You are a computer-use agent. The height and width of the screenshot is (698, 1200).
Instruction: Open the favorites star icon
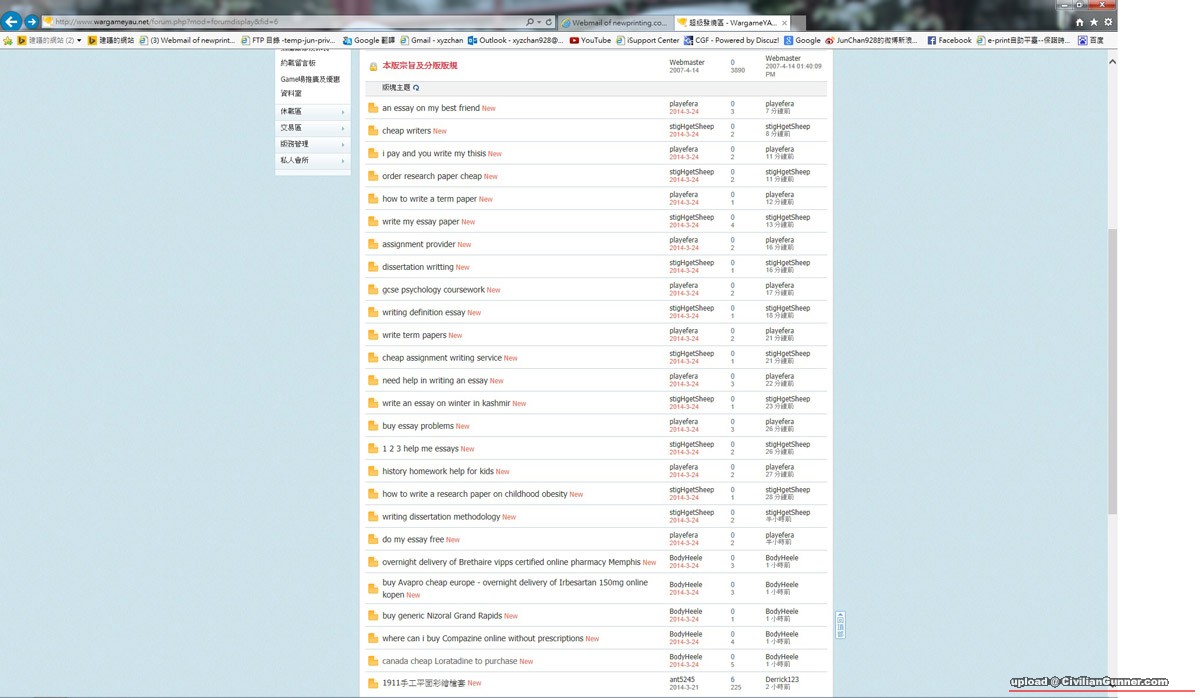tap(1093, 22)
